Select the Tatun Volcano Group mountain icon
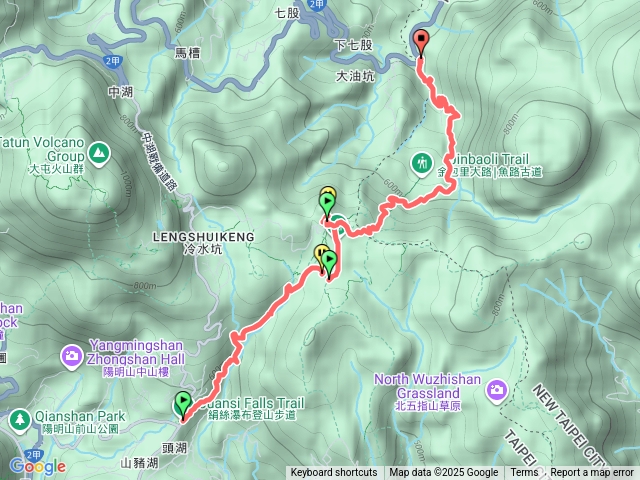The image size is (640, 480). pos(99,154)
